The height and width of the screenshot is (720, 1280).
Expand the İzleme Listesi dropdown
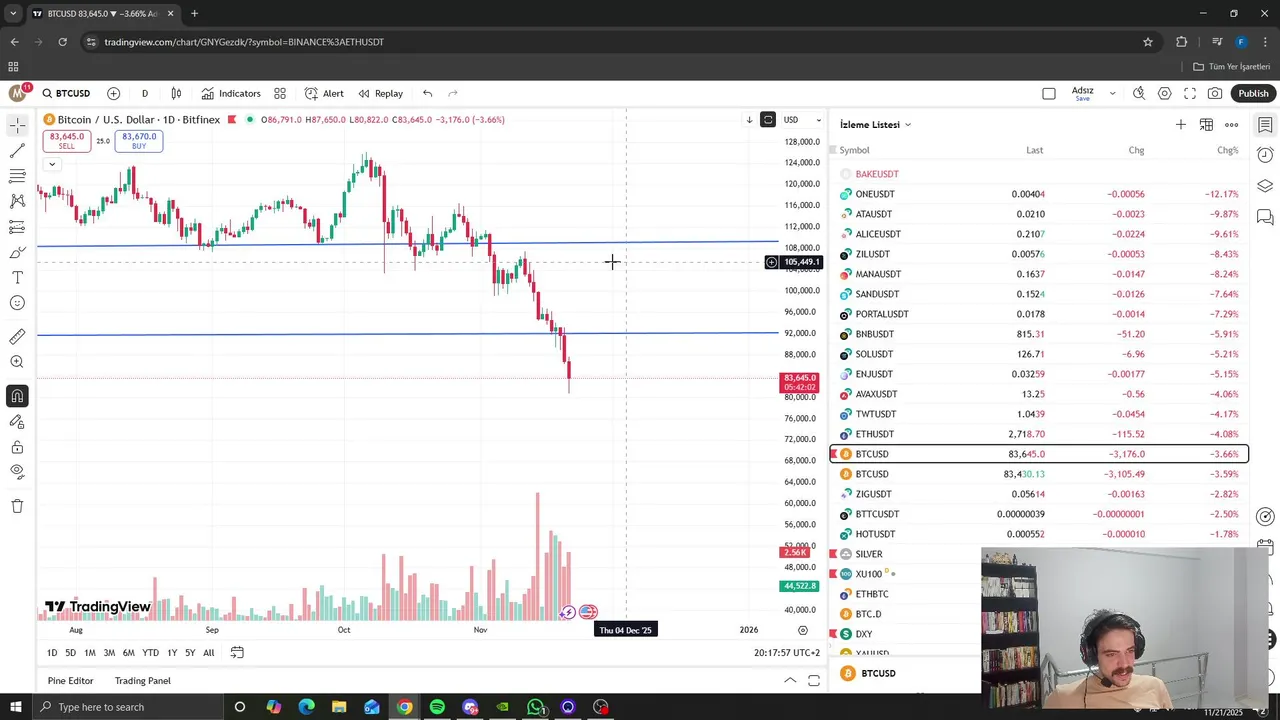tap(876, 125)
